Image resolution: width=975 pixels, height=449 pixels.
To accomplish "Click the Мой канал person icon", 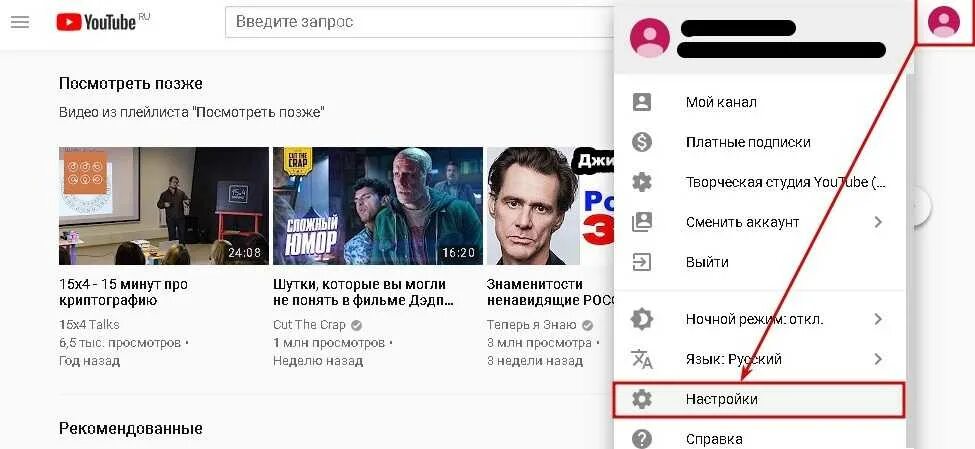I will point(641,102).
